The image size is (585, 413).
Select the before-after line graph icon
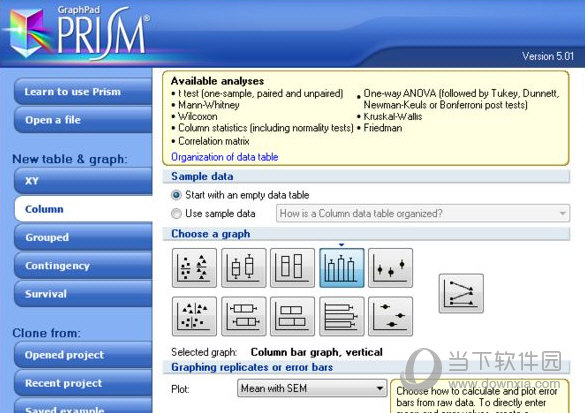[461, 293]
